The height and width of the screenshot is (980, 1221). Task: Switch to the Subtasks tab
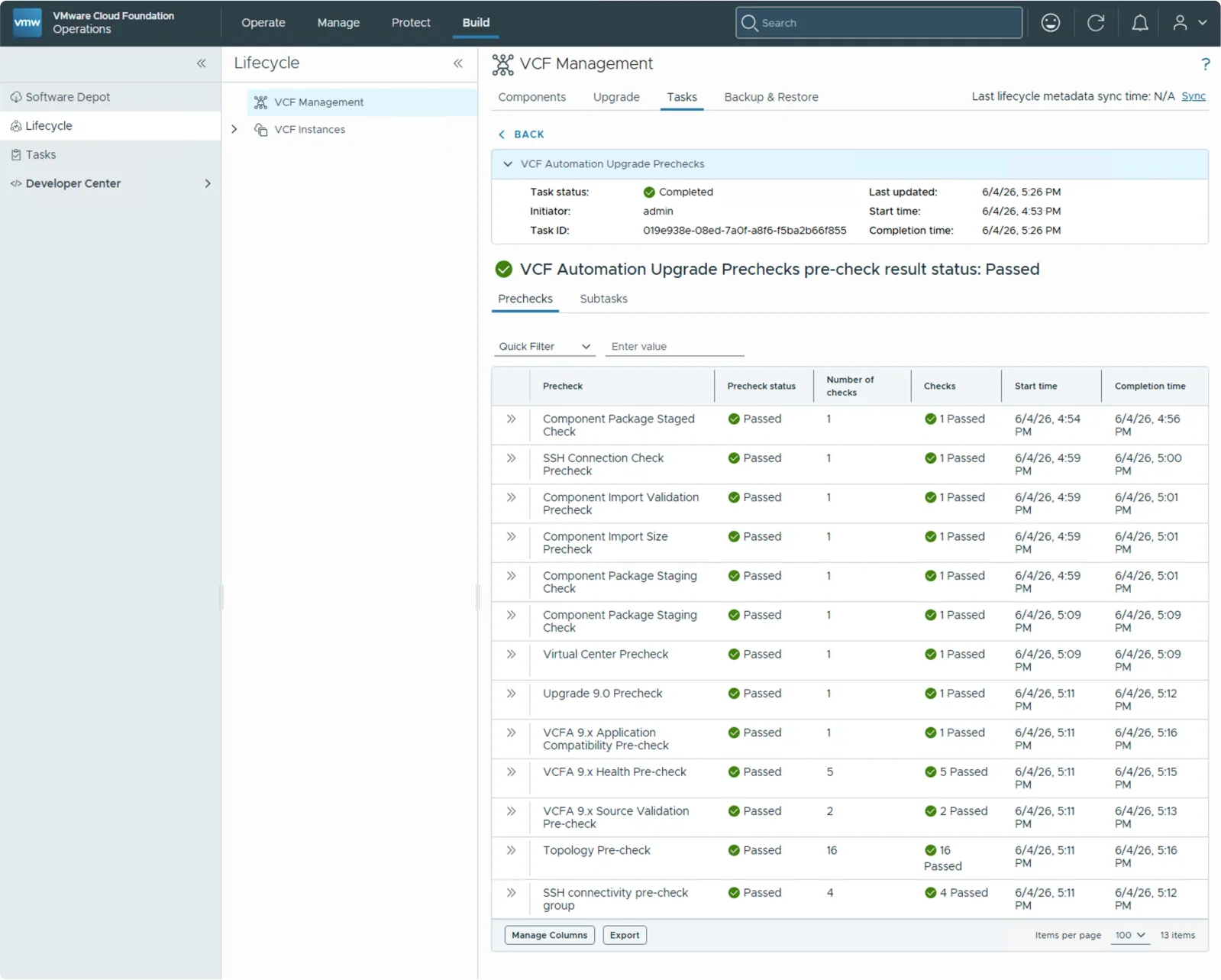(x=603, y=299)
